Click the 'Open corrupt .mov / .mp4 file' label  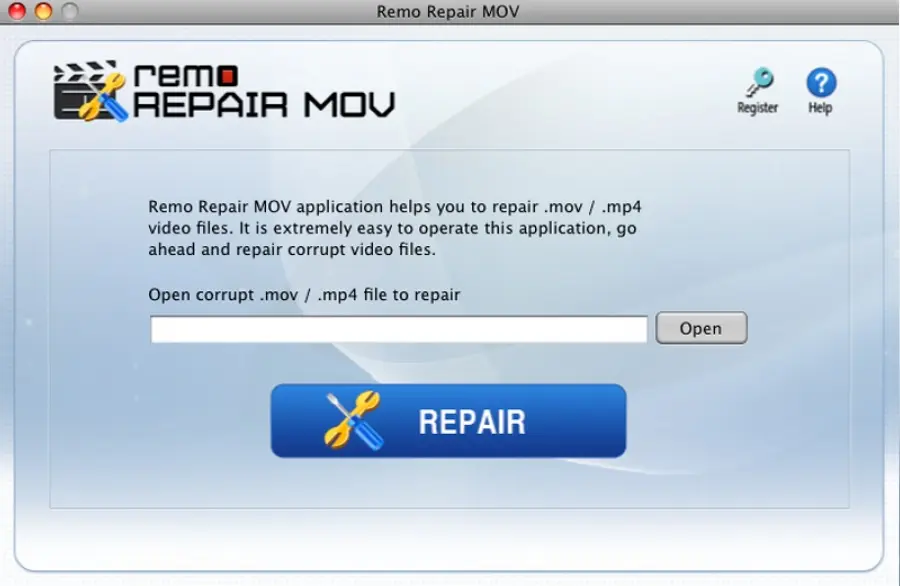[304, 295]
